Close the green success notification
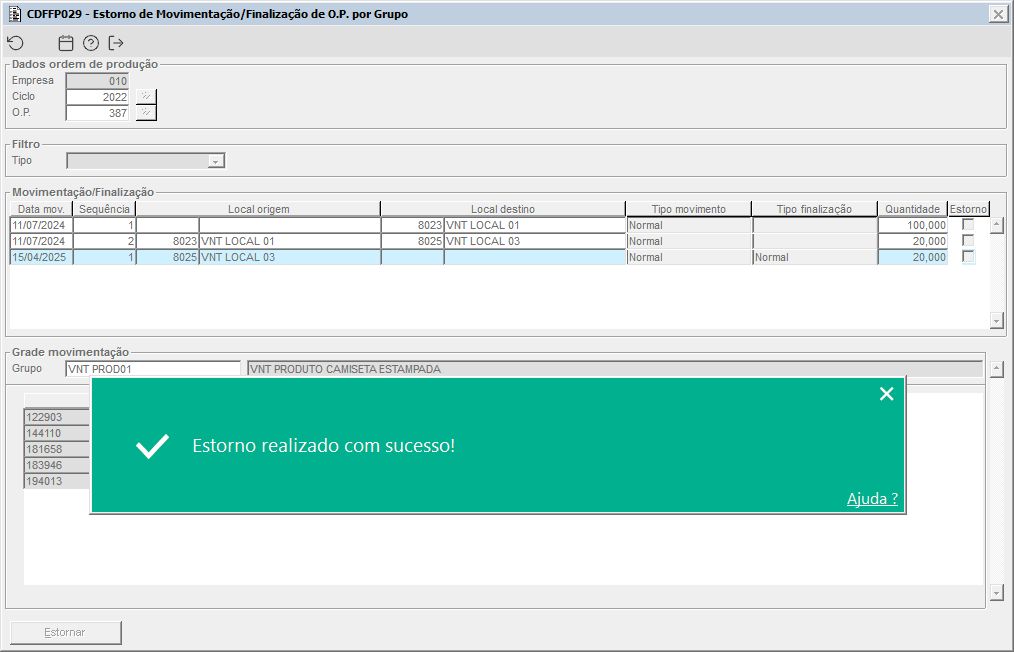Image resolution: width=1014 pixels, height=652 pixels. coord(887,394)
